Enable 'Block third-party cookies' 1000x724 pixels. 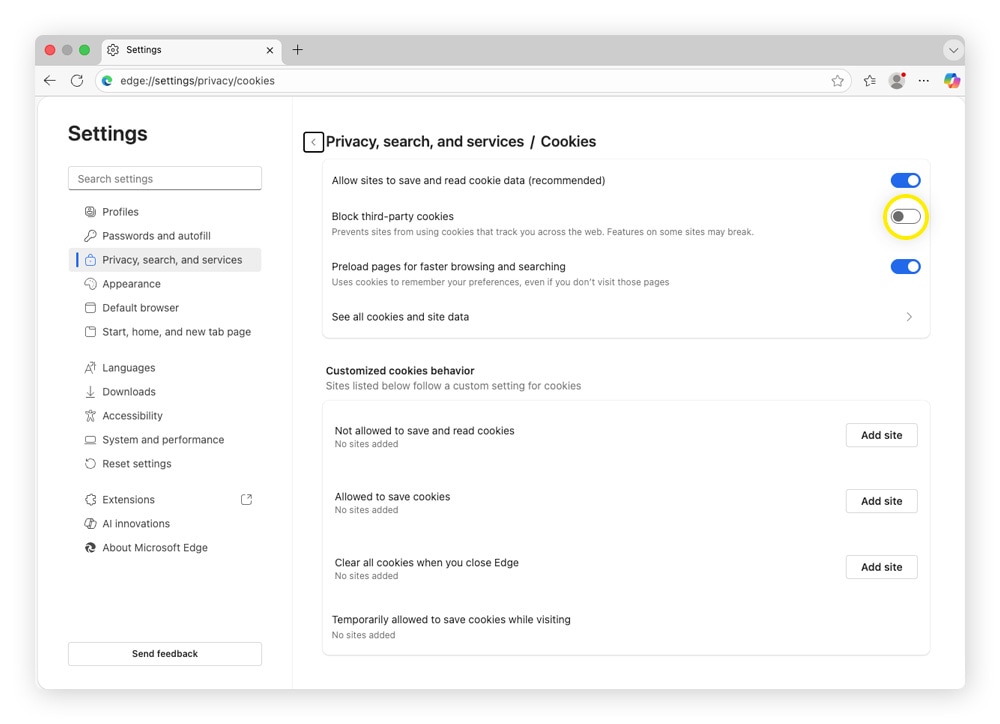point(905,216)
